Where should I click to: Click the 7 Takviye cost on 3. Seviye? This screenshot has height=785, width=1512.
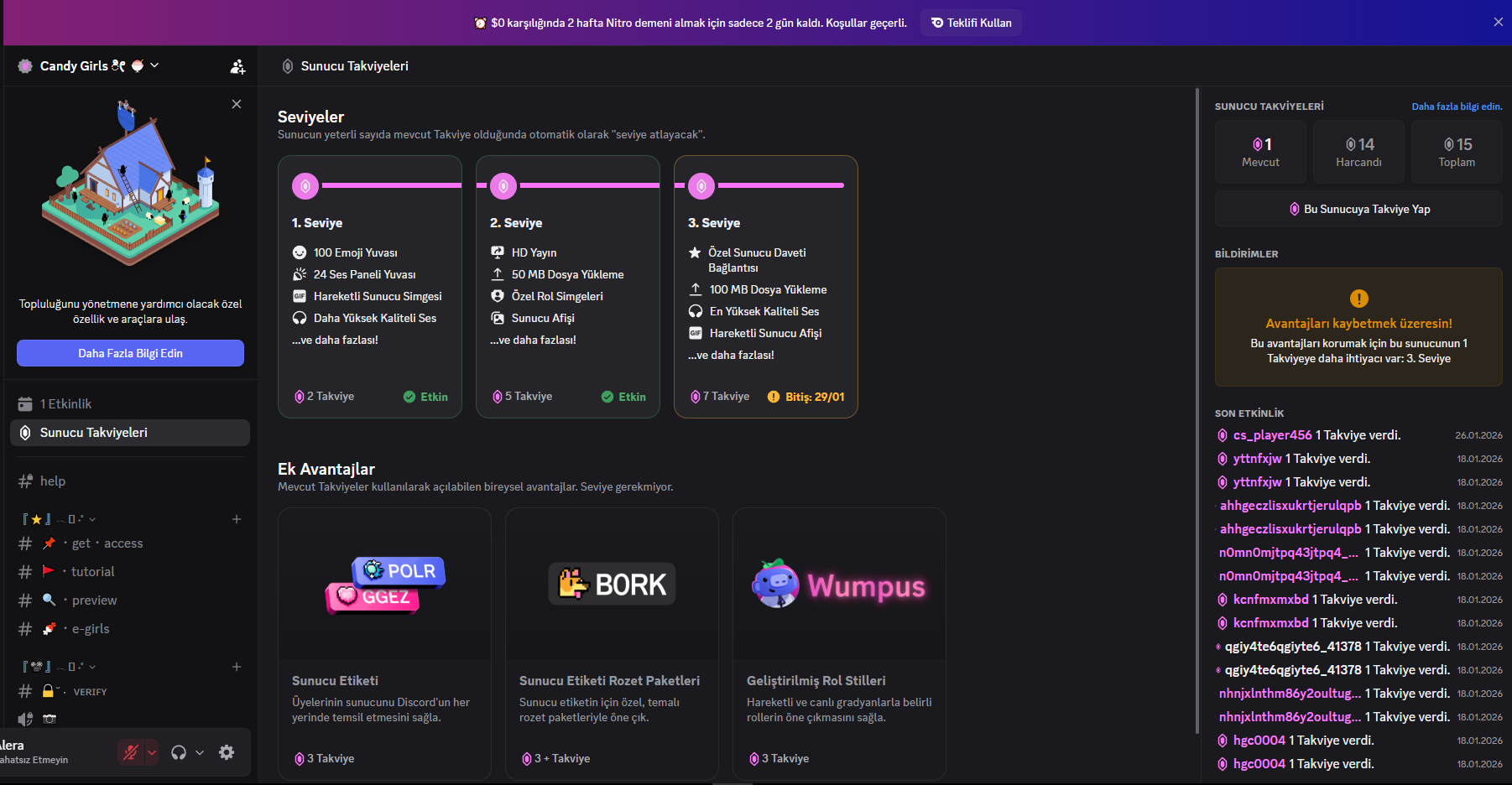720,397
